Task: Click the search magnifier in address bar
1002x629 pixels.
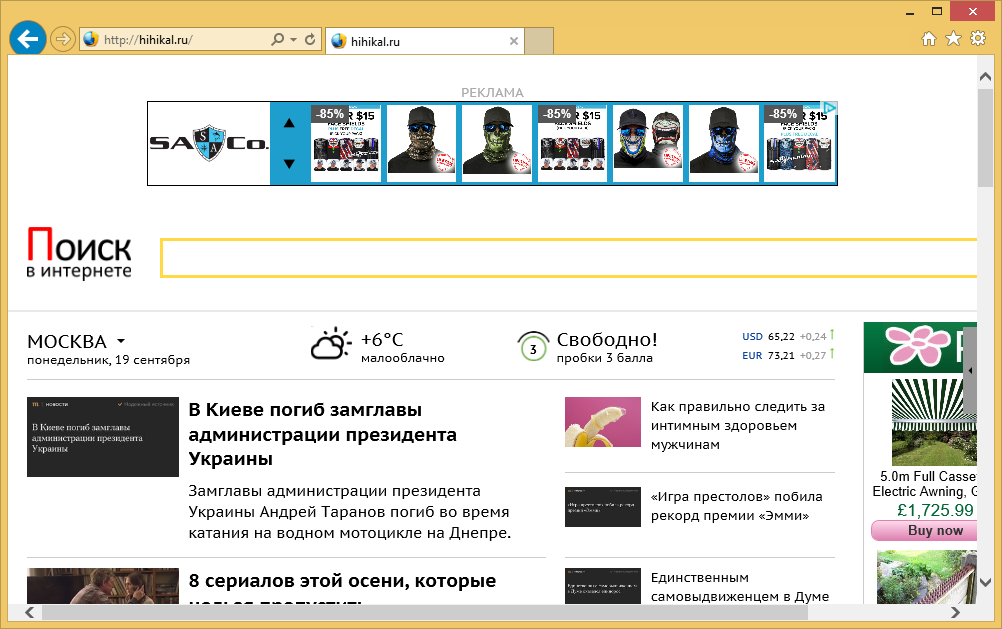Action: point(278,40)
